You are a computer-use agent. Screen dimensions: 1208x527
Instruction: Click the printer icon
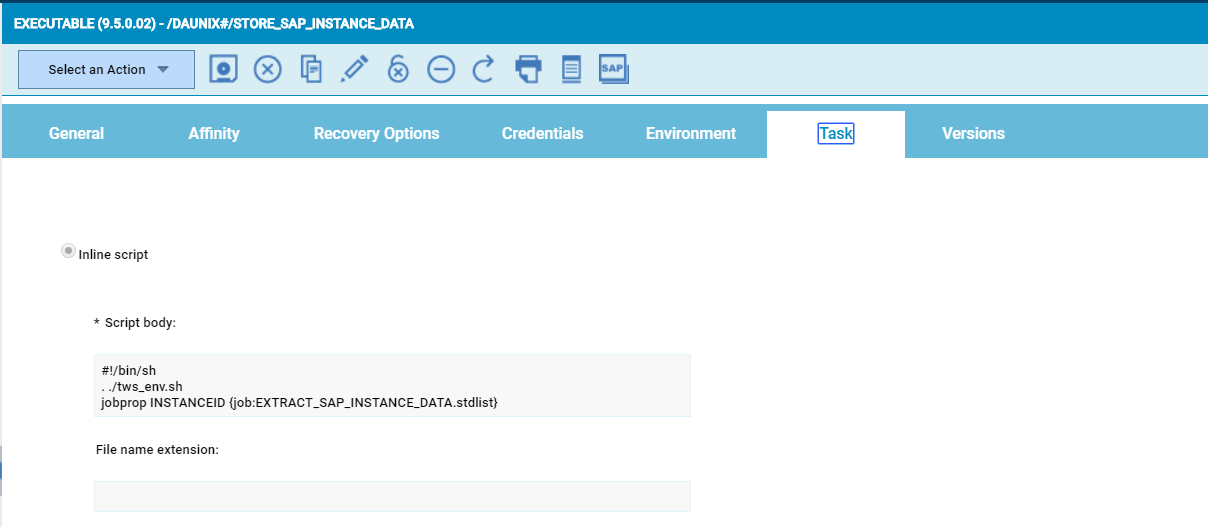pos(528,69)
